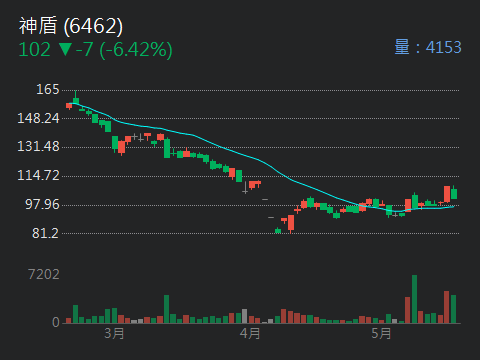Select the price change text -7 (-6.42%)
Image resolution: width=480 pixels, height=360 pixels.
(x=124, y=49)
